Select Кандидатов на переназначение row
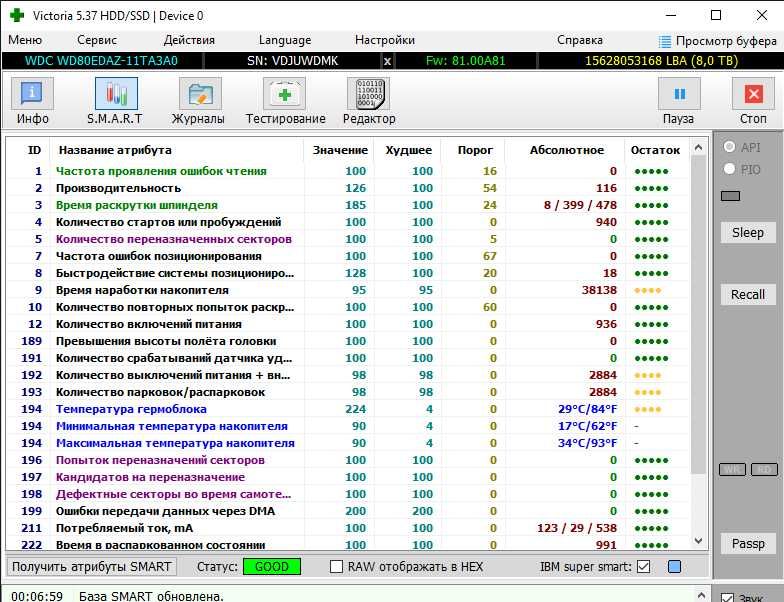 (348, 477)
